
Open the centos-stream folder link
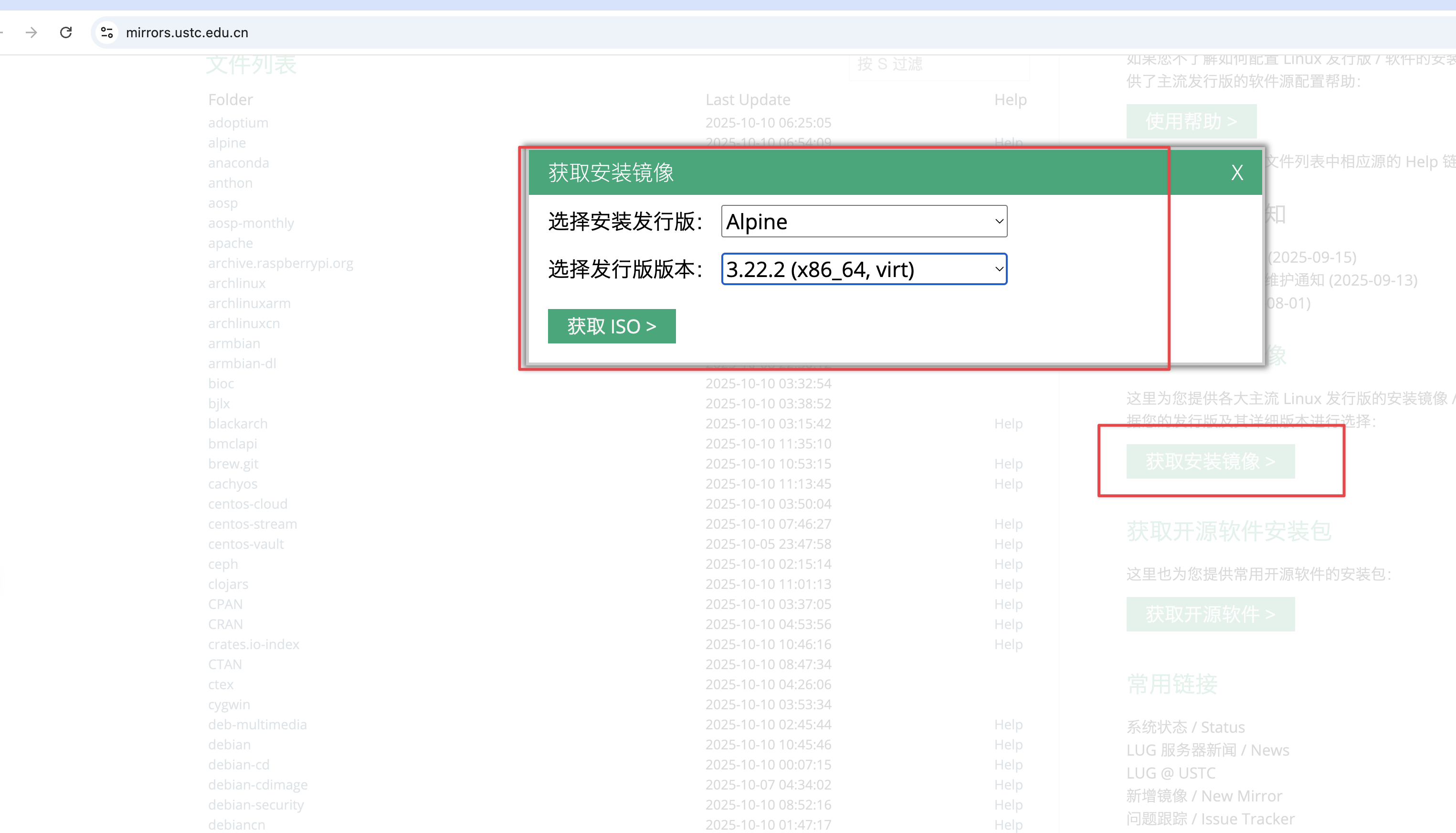click(252, 524)
